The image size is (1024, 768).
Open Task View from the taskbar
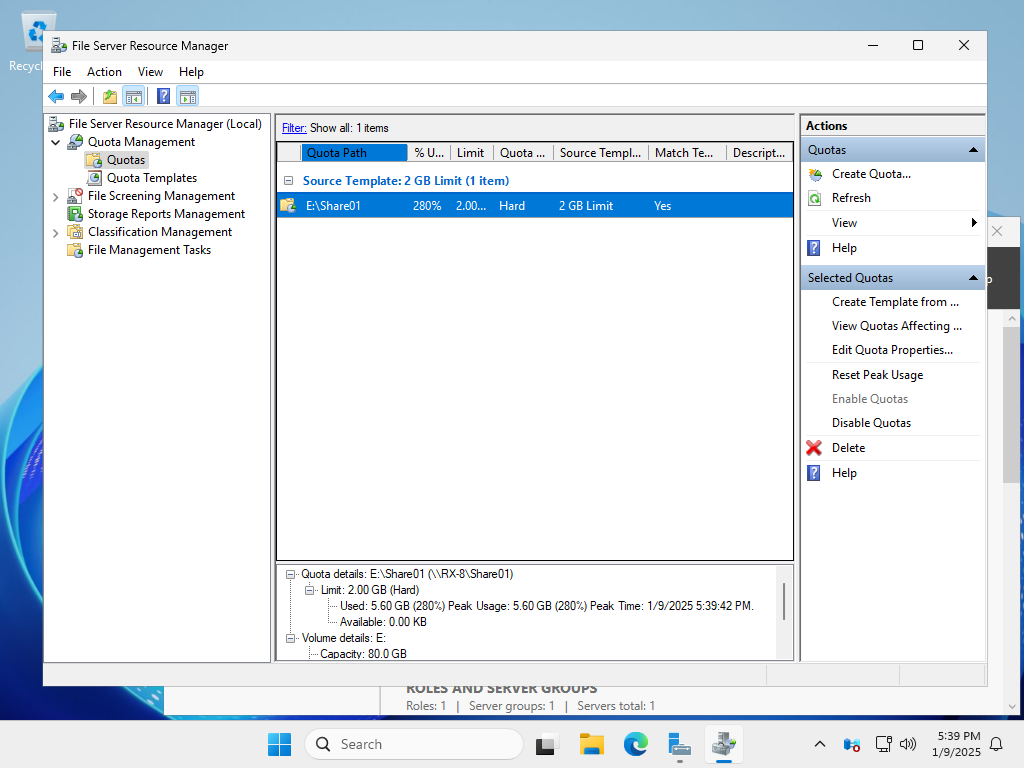coord(546,744)
